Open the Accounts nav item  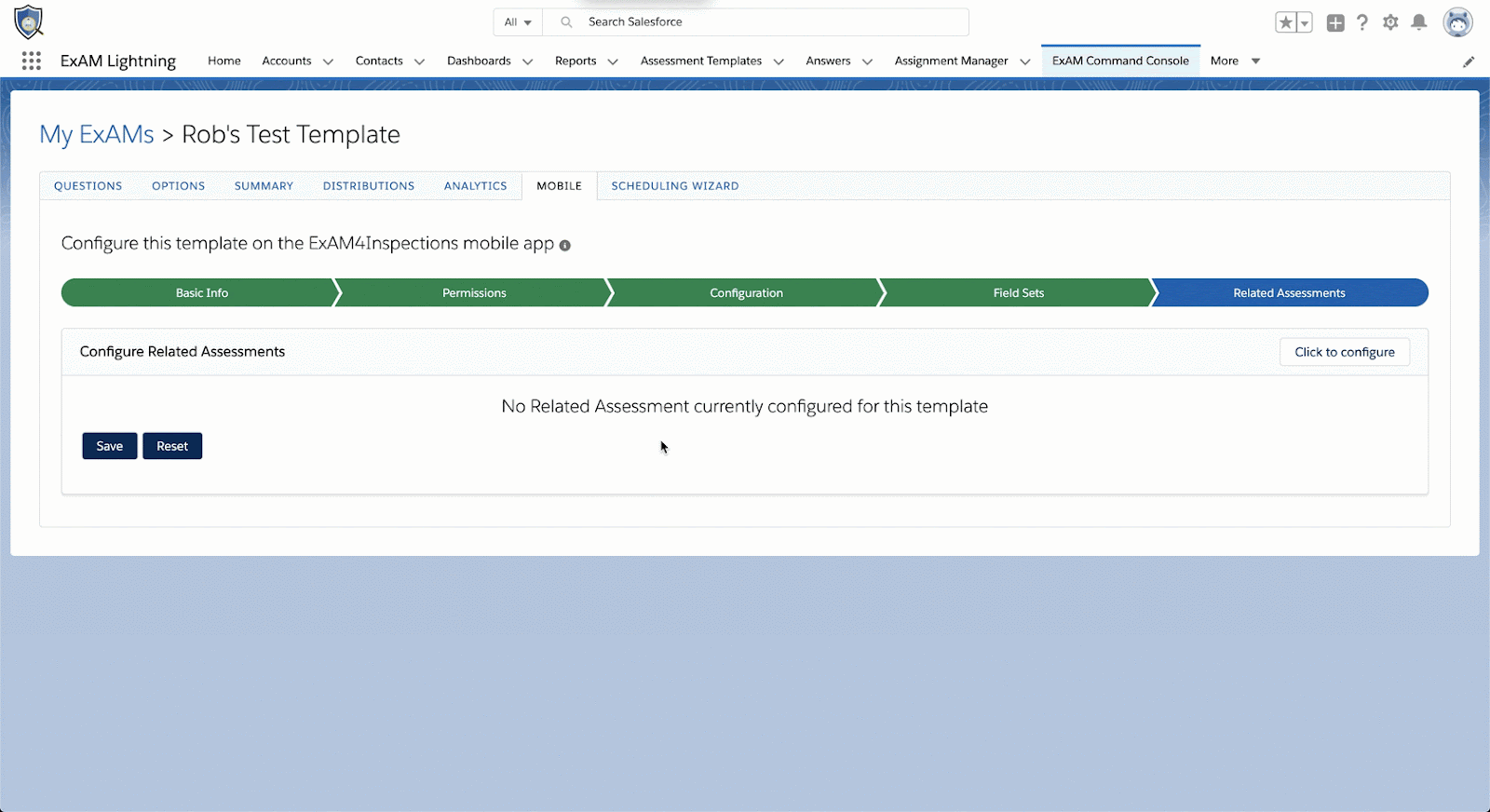[x=287, y=61]
